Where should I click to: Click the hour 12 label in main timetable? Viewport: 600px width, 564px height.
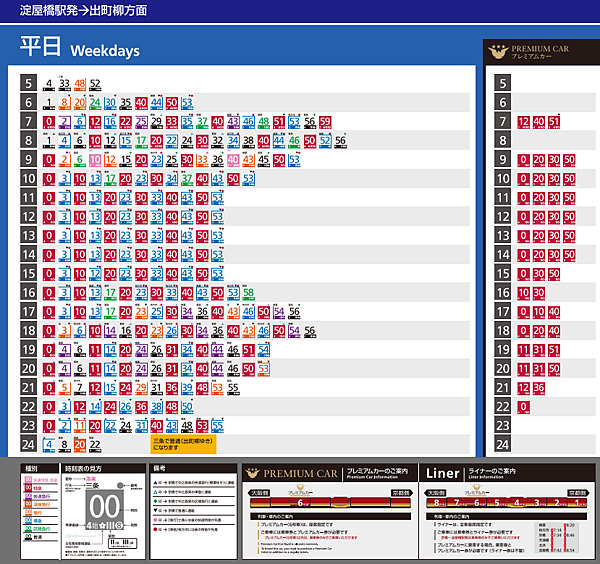(x=28, y=217)
